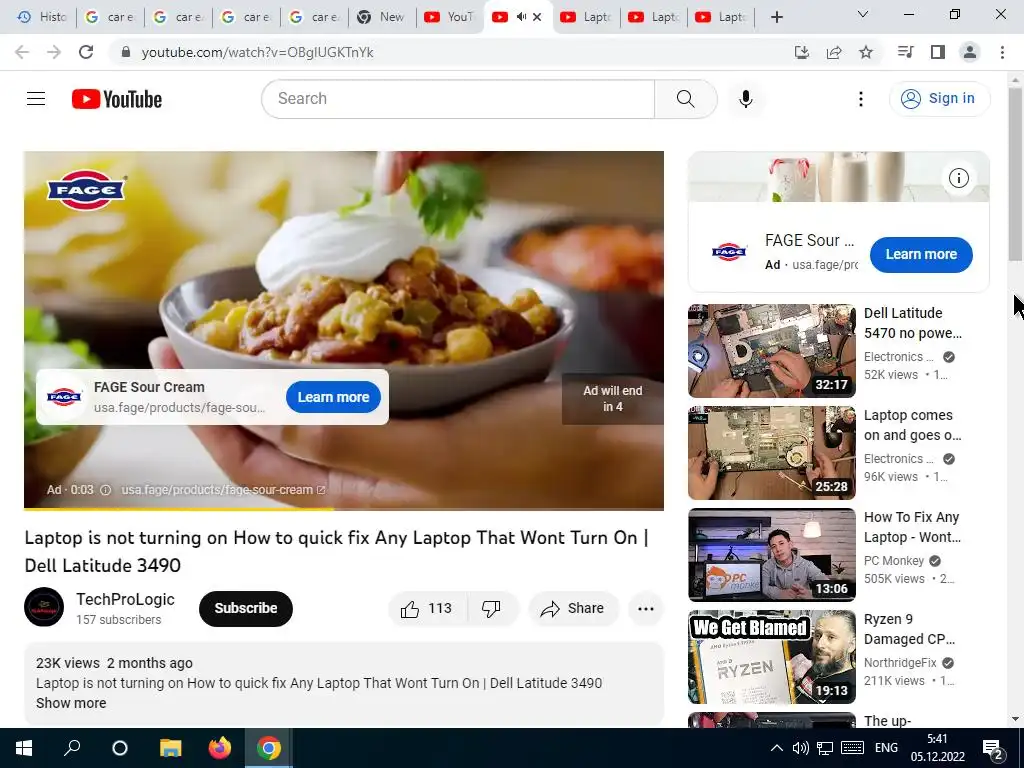
Task: Click the search magnifier button
Action: pos(685,99)
